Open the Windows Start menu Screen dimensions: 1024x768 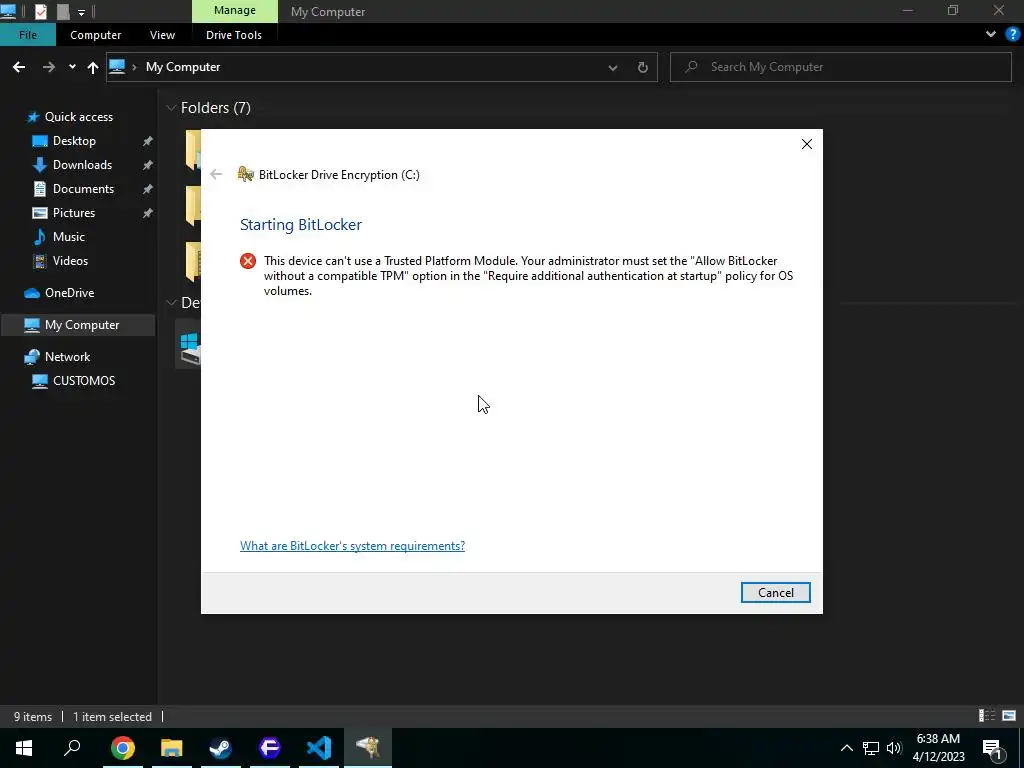pos(24,748)
